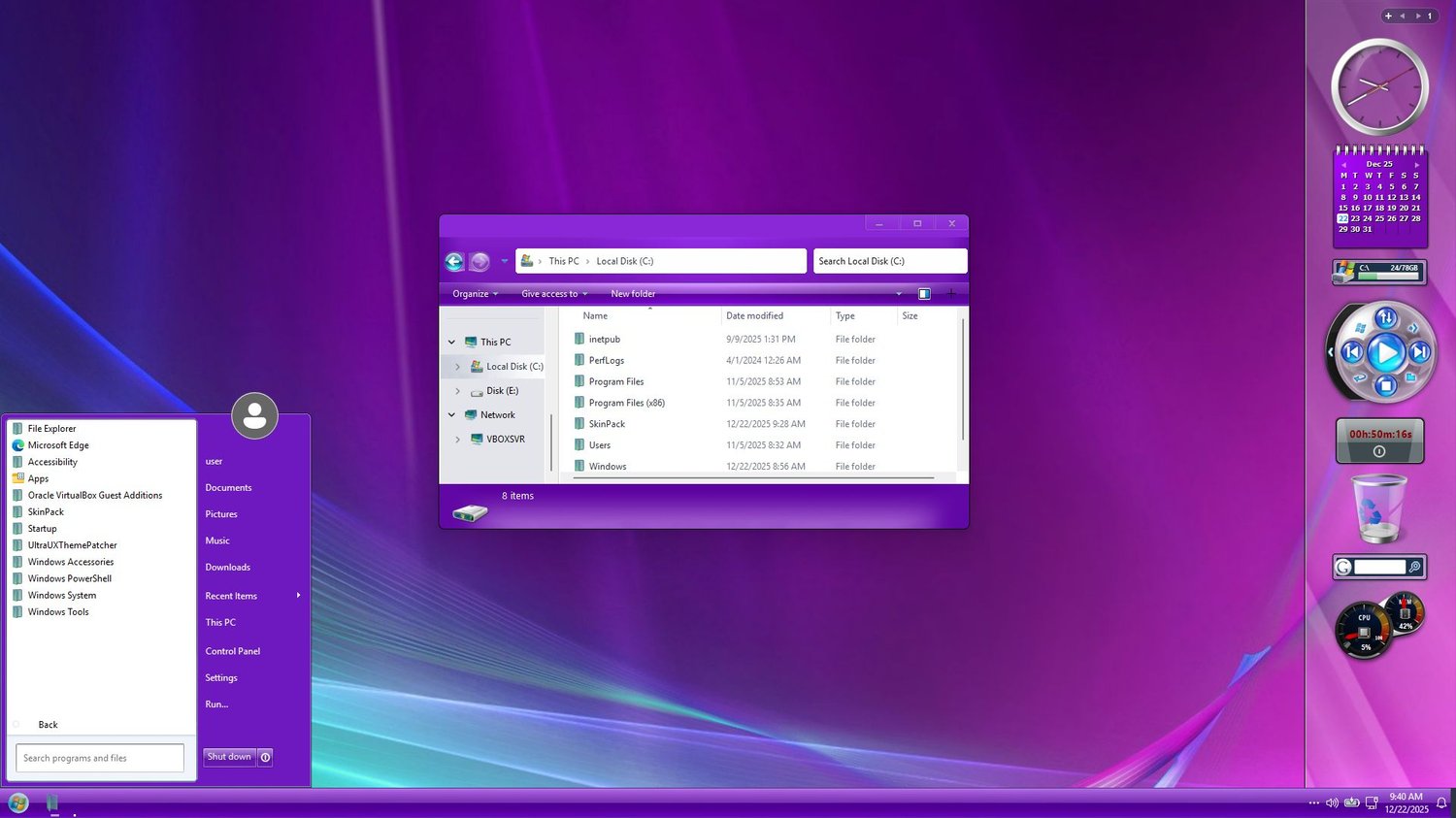Select the Program Files (x86) folder icon

tap(579, 403)
